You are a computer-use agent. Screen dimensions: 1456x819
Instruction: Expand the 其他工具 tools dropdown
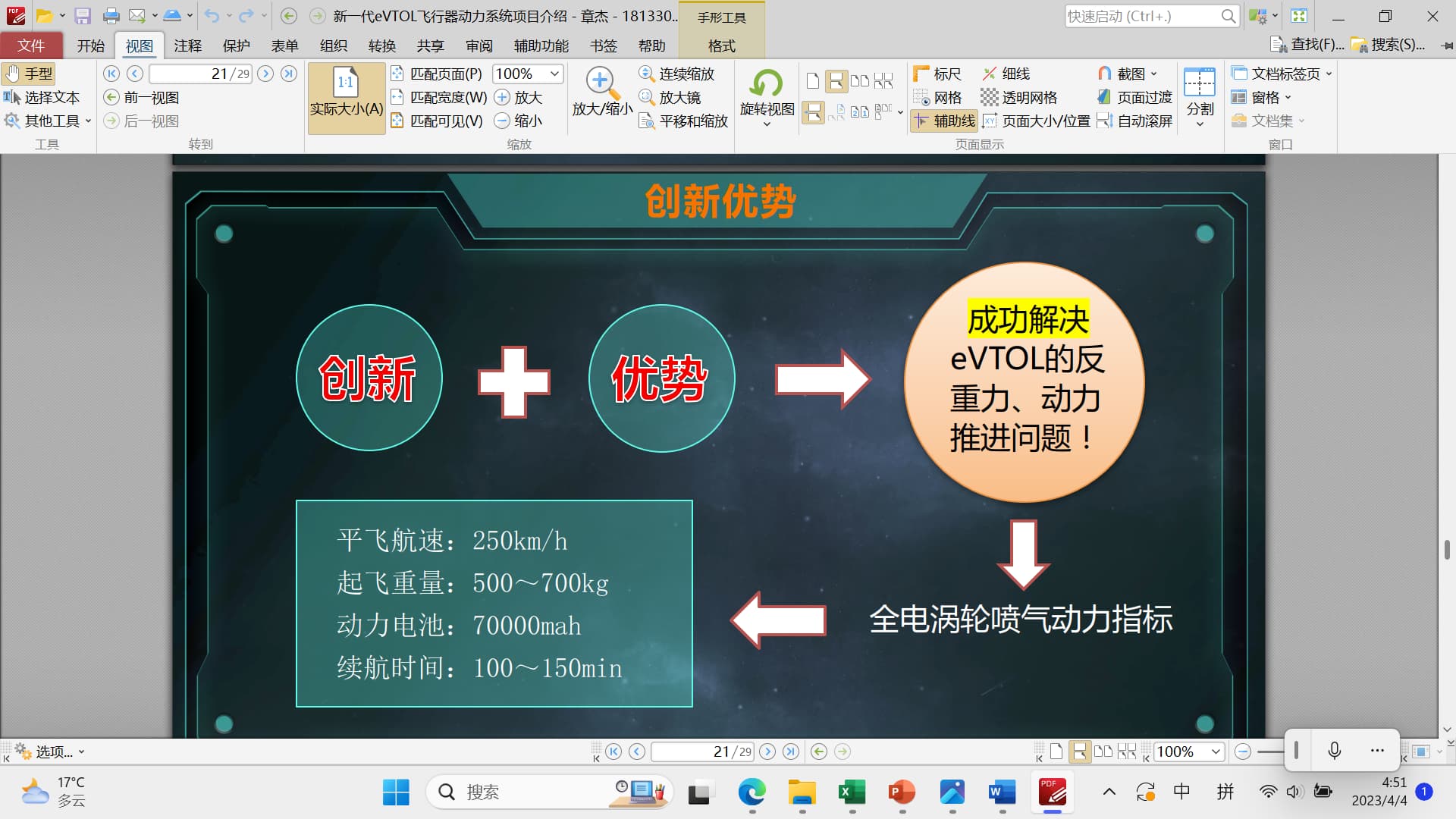tap(88, 121)
